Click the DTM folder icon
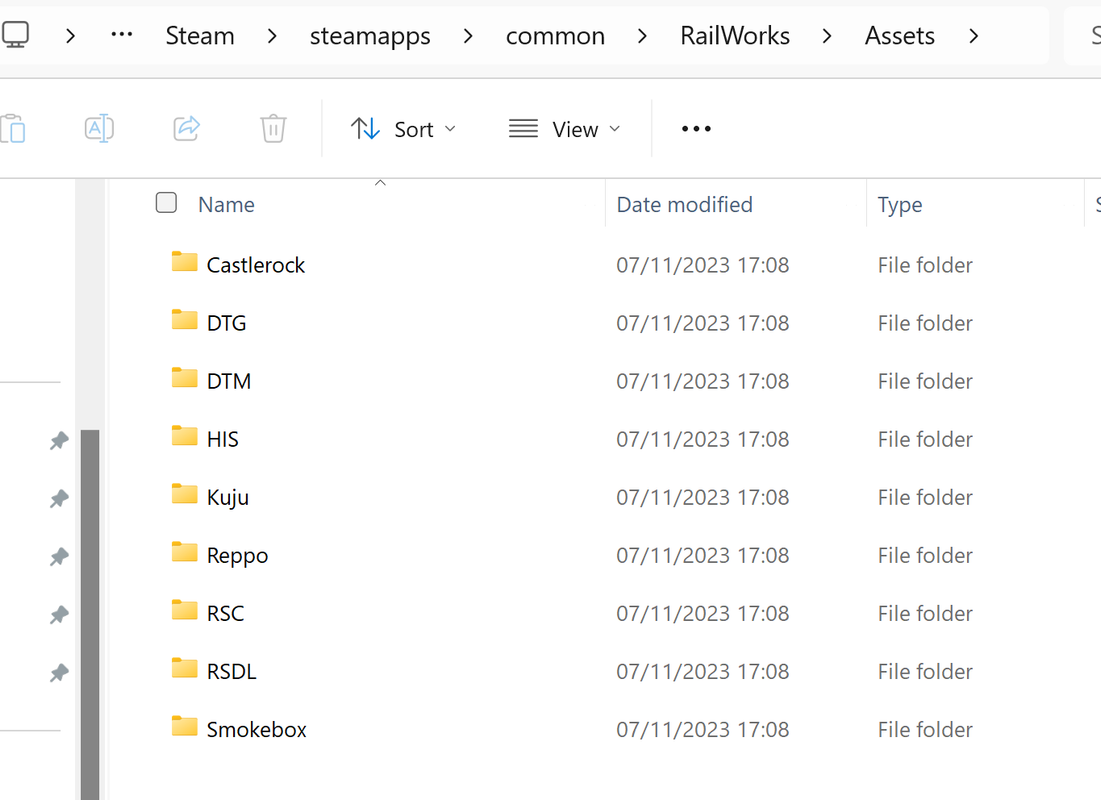 pos(185,379)
